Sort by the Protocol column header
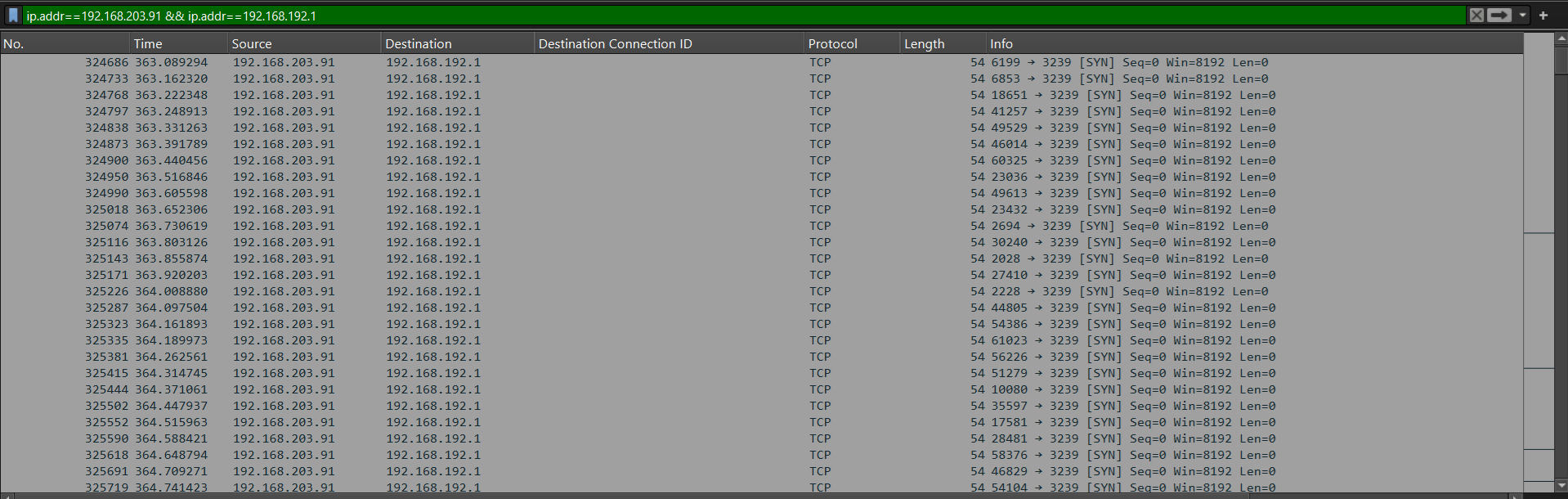The width and height of the screenshot is (1568, 499). (851, 44)
